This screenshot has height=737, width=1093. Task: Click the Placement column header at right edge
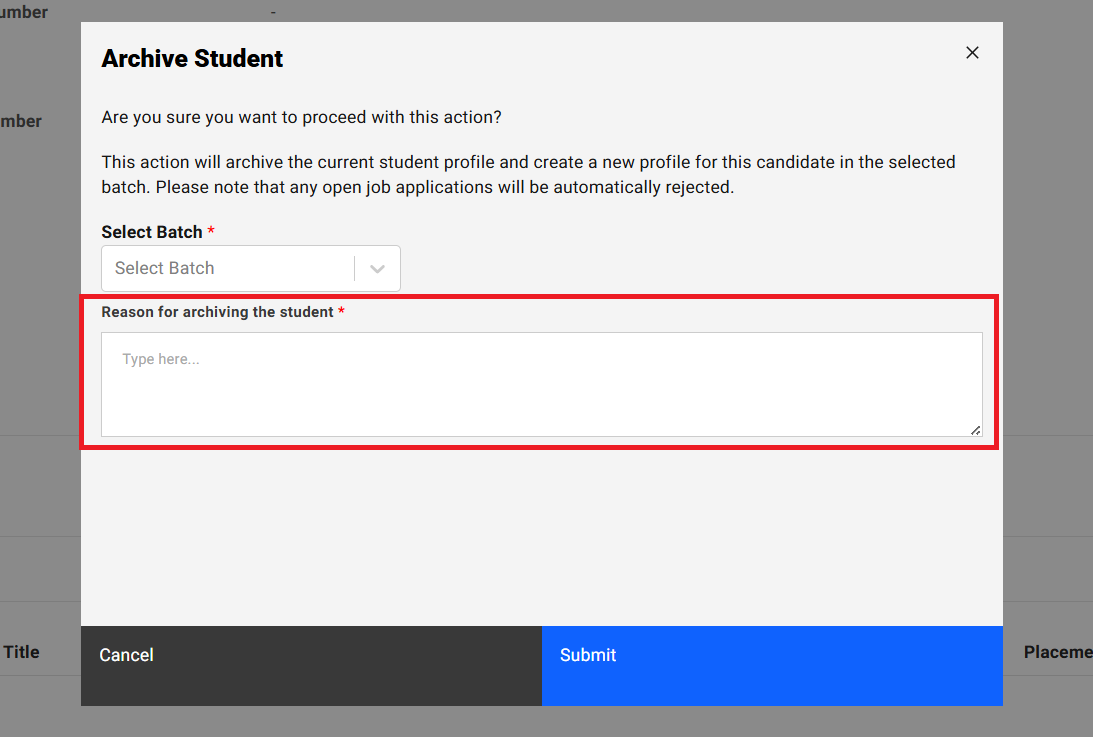point(1057,652)
